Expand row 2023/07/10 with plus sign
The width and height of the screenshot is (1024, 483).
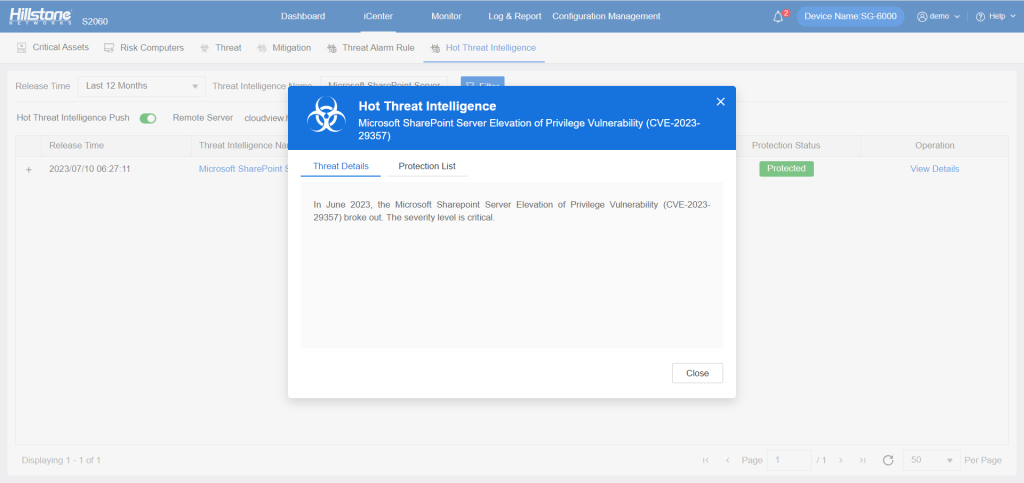click(x=28, y=169)
